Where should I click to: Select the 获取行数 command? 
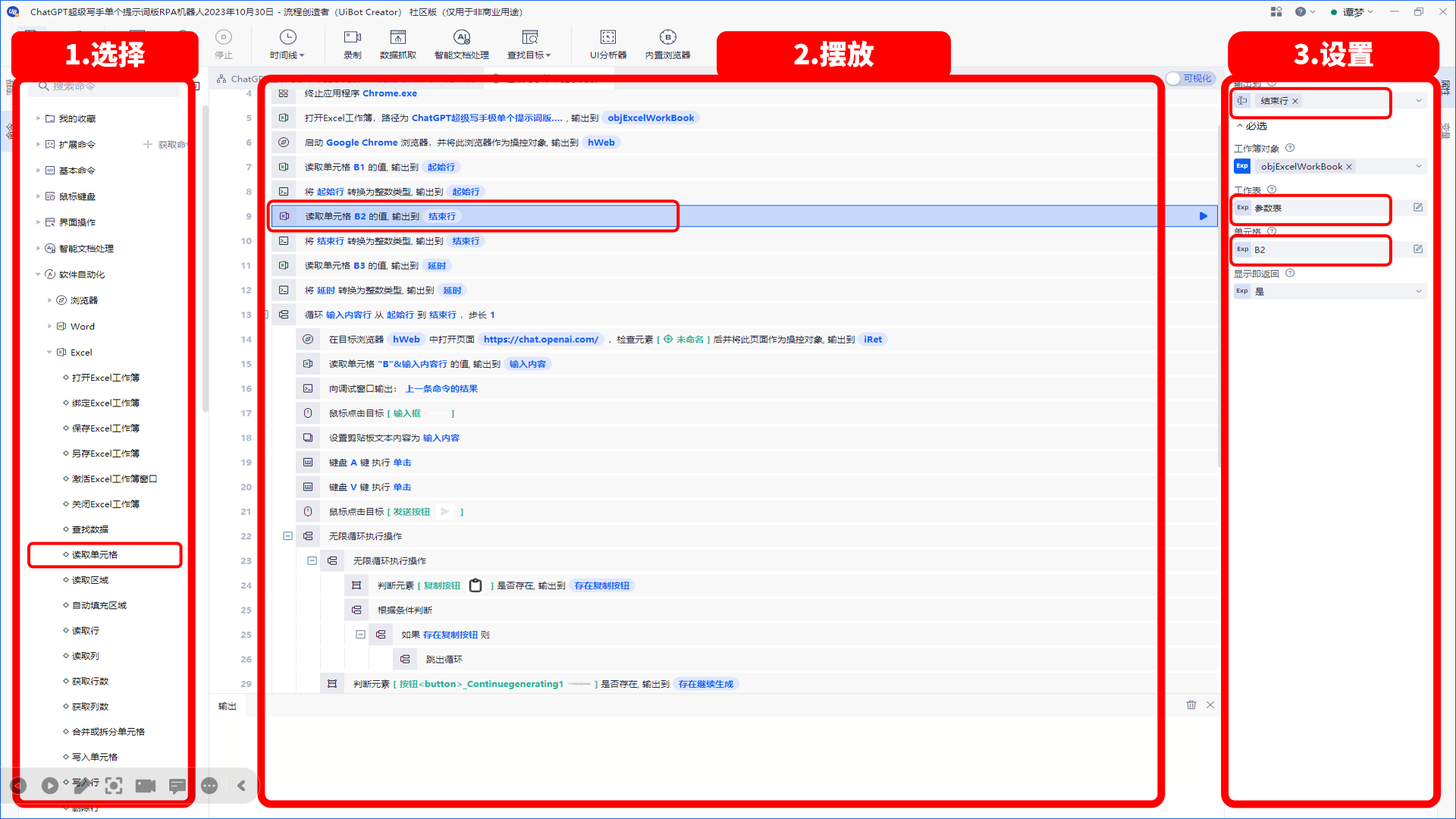(x=90, y=681)
